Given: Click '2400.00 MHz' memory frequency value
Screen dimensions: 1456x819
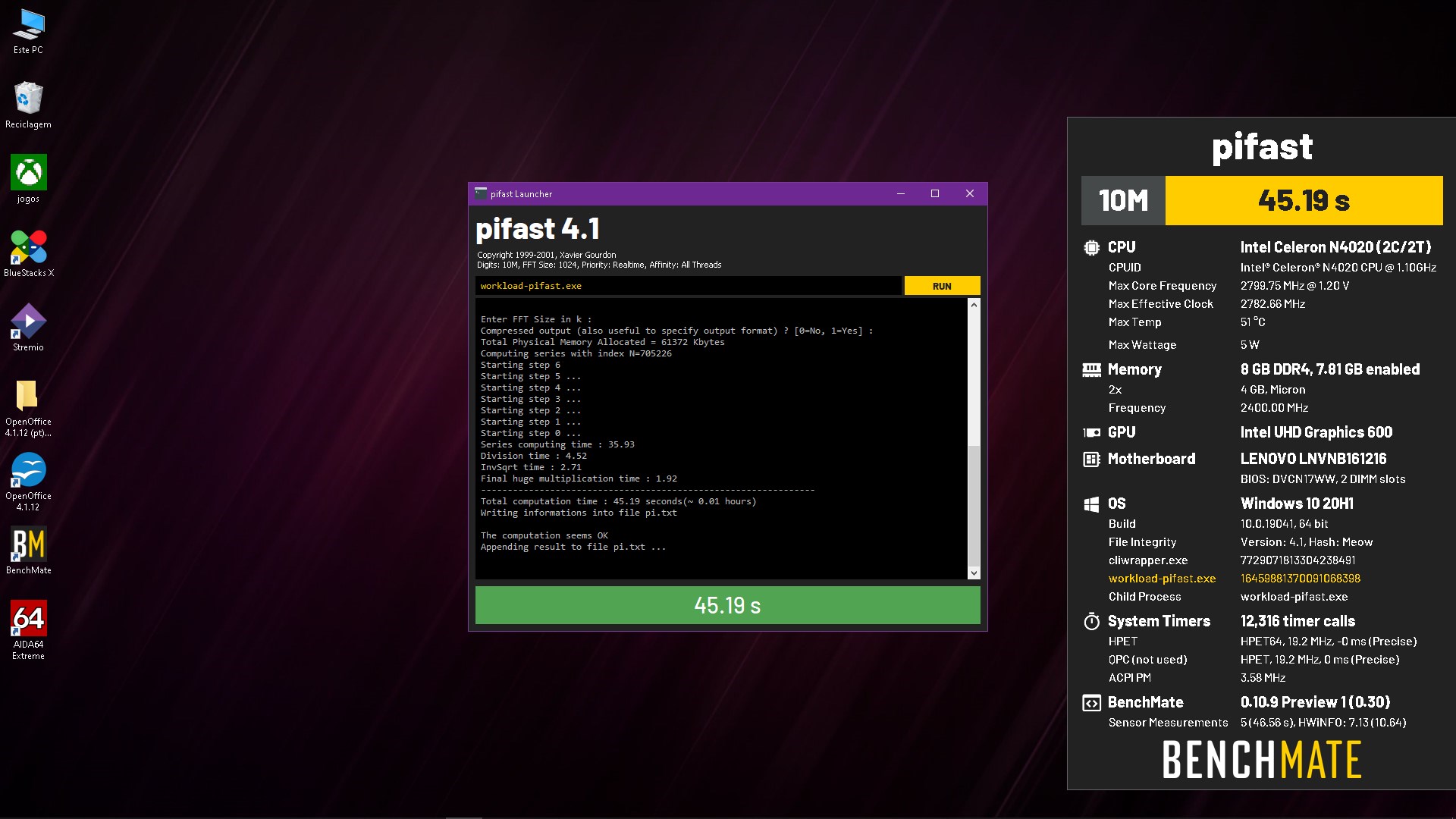Looking at the screenshot, I should click(1274, 408).
